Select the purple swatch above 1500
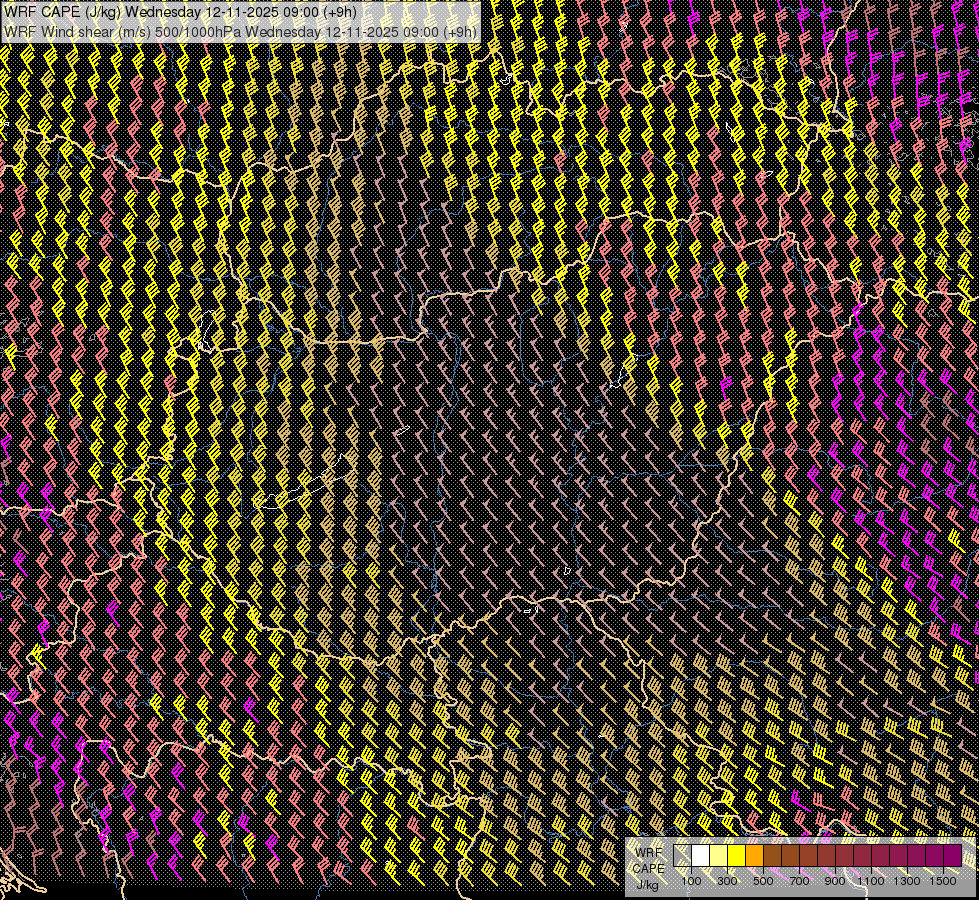The height and width of the screenshot is (900, 979). (953, 856)
